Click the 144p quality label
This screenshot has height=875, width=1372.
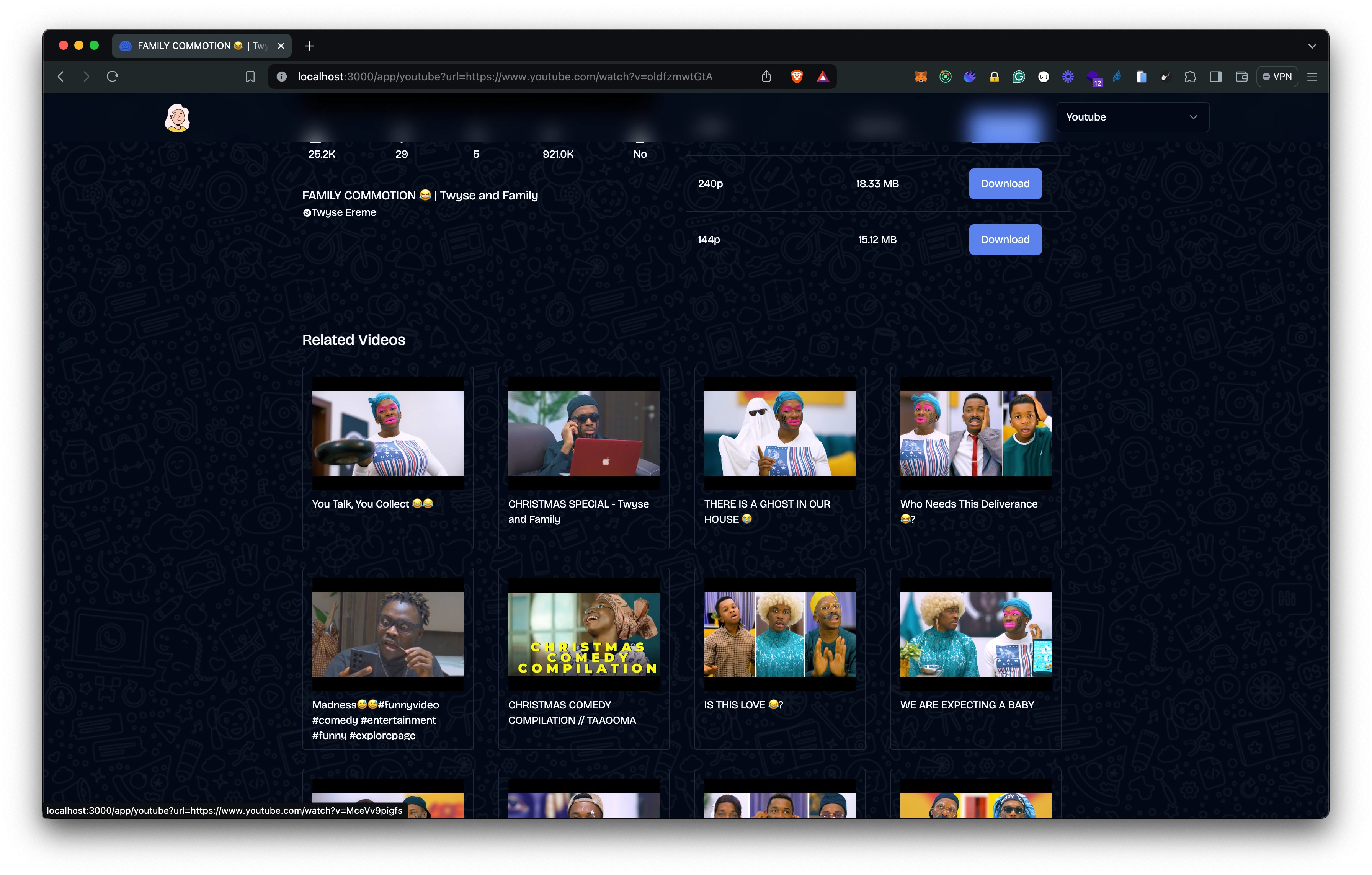(709, 239)
